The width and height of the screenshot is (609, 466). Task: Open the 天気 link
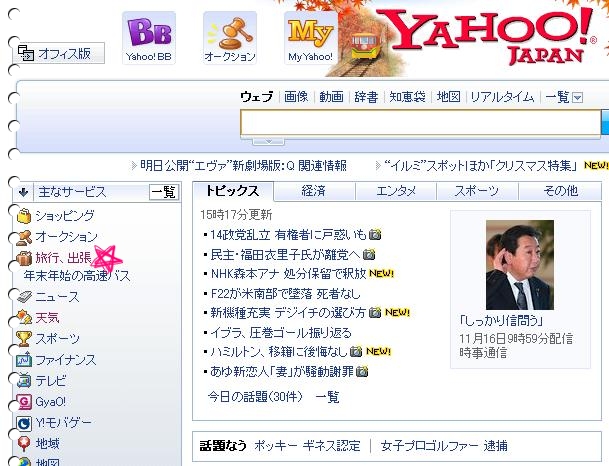coord(47,318)
